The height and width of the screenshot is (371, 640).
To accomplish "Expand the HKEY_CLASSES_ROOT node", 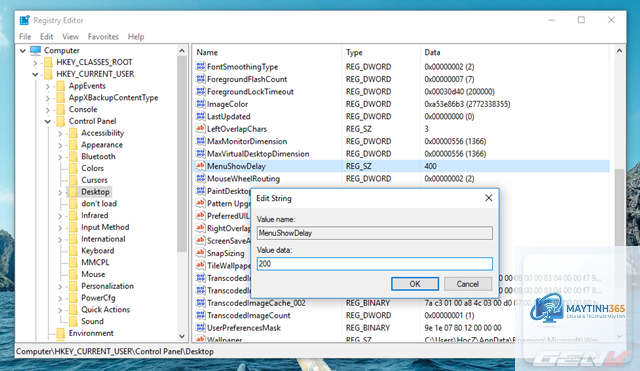I will point(36,62).
